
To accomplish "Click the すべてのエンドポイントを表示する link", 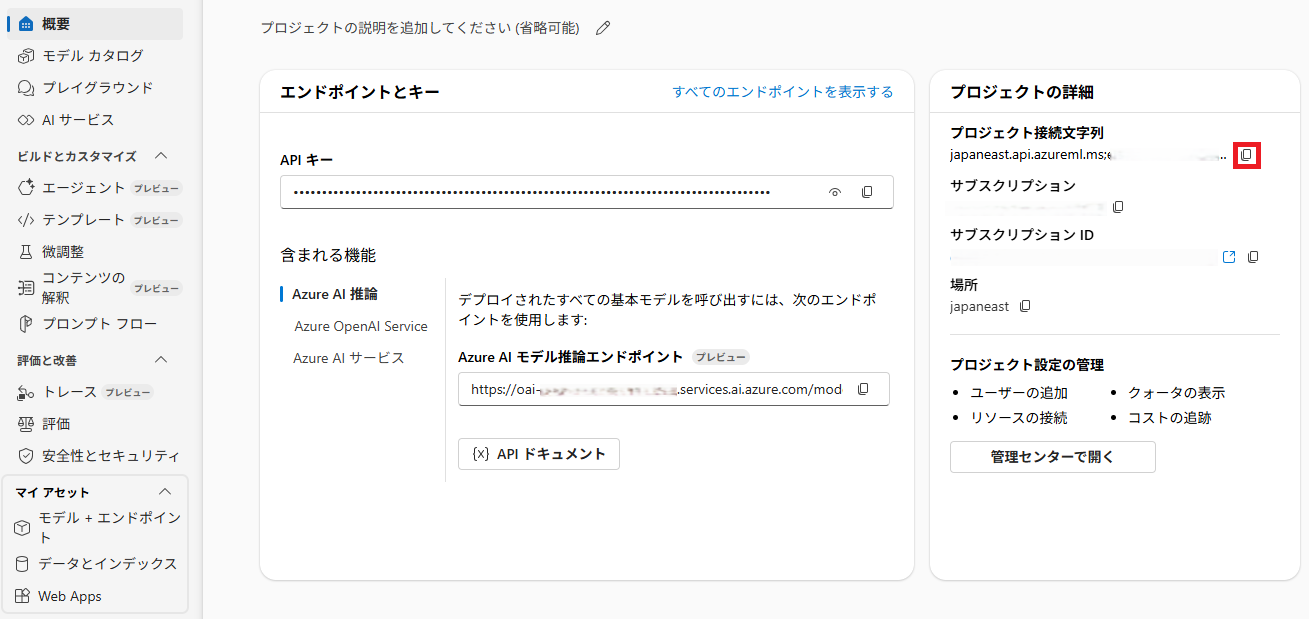I will click(783, 92).
